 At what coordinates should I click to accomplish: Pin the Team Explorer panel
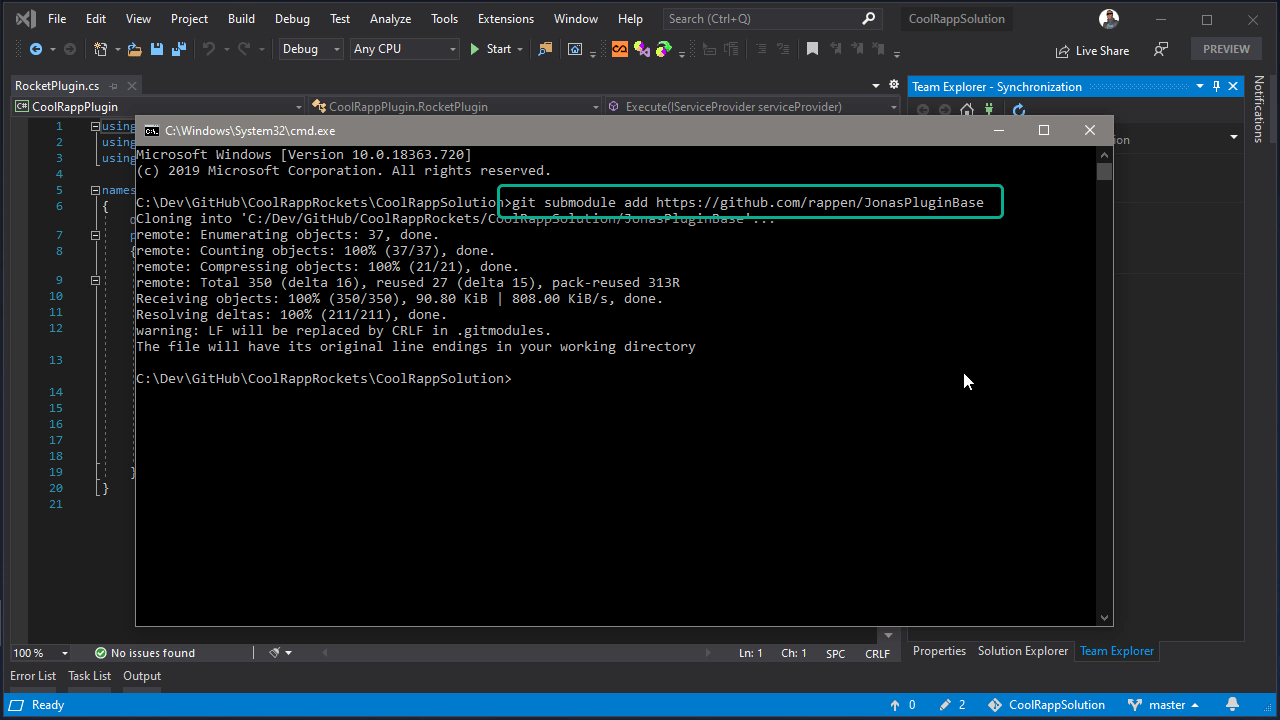[x=1218, y=86]
